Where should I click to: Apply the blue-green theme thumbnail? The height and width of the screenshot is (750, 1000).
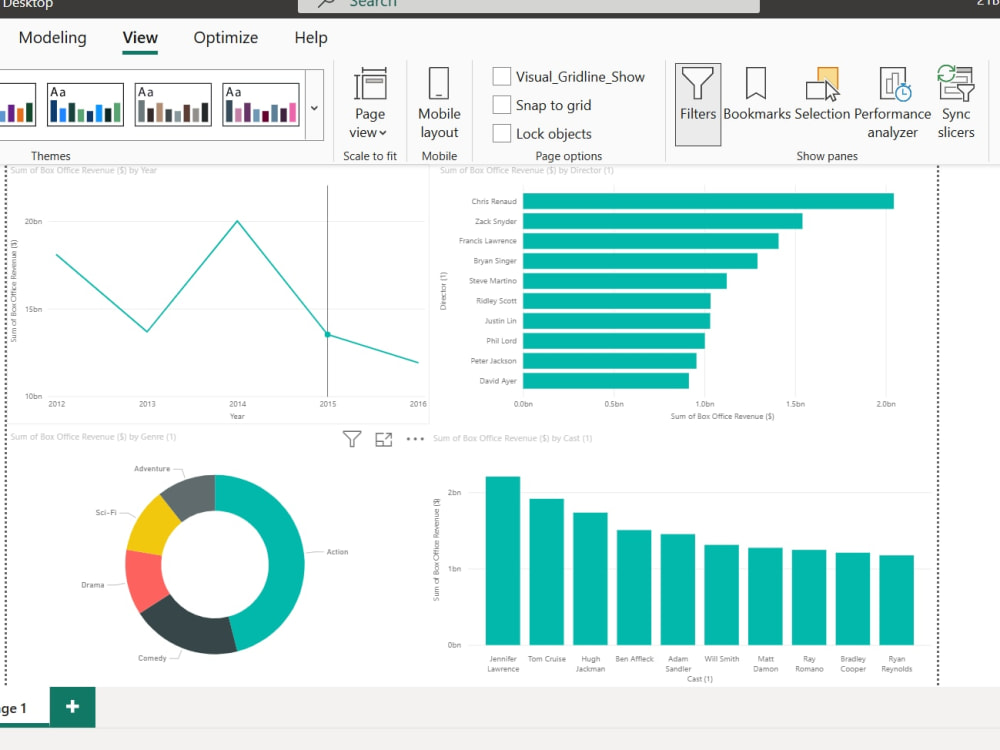[85, 105]
